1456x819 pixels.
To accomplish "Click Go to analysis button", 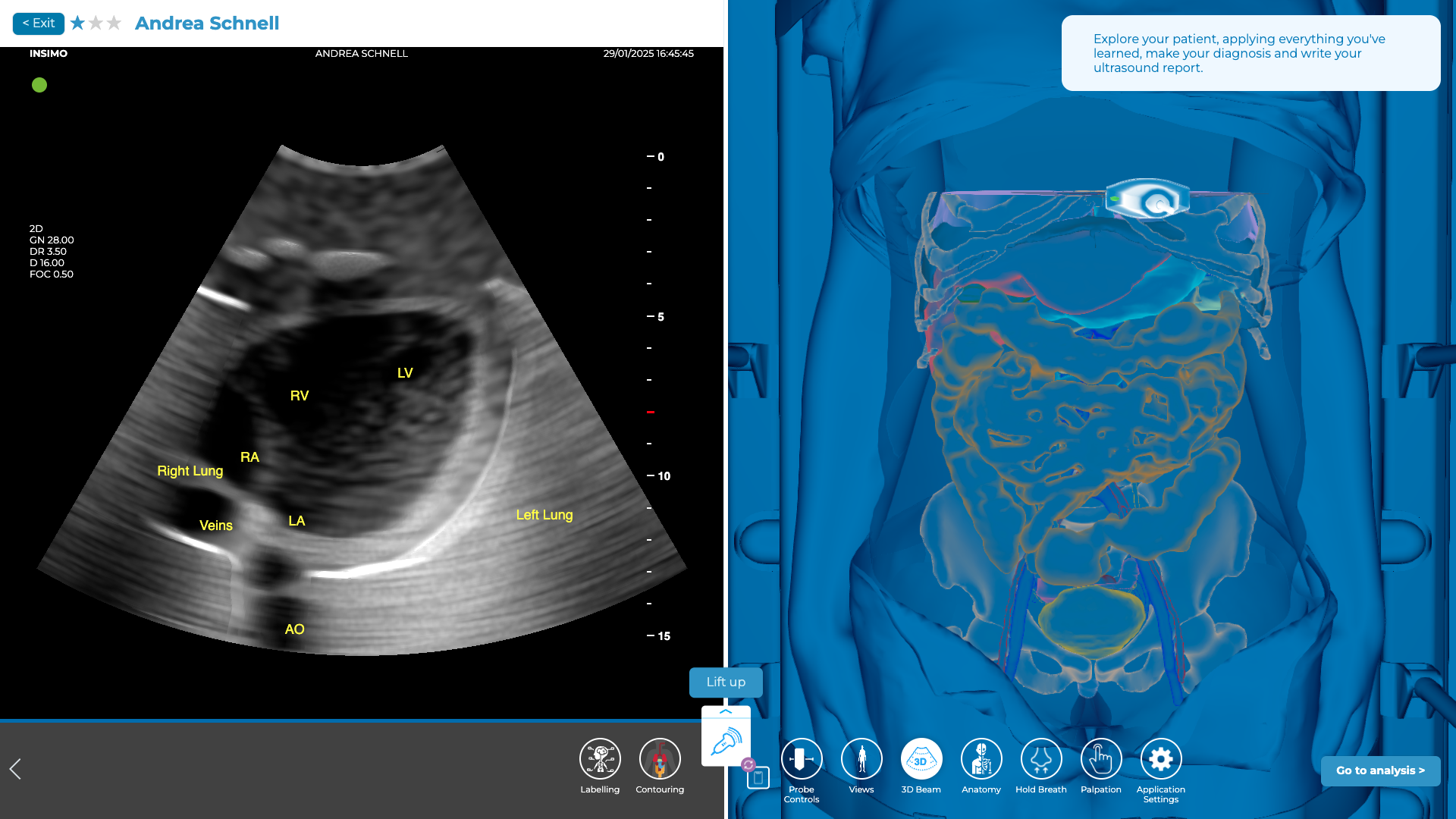I will point(1380,770).
